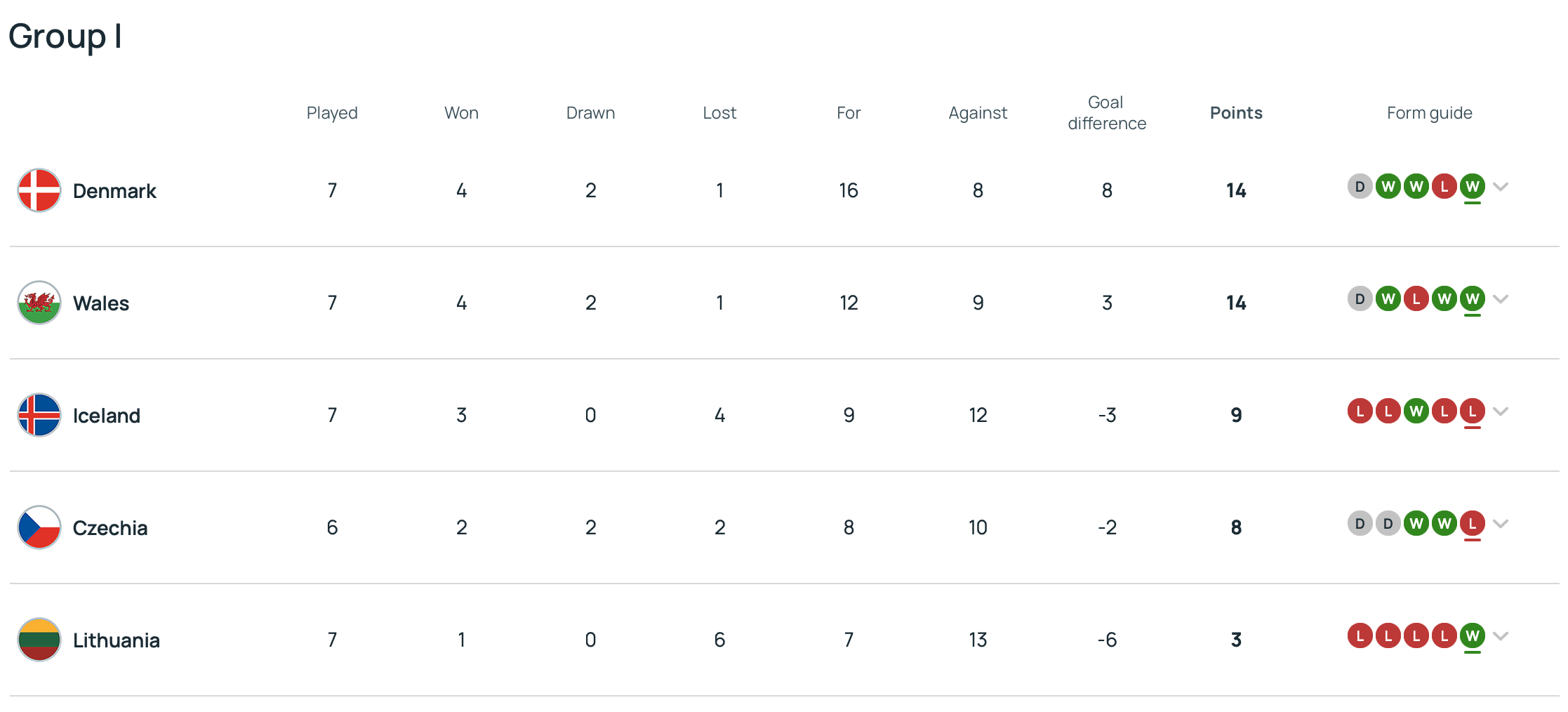Click the Lithuania flag icon

point(39,640)
